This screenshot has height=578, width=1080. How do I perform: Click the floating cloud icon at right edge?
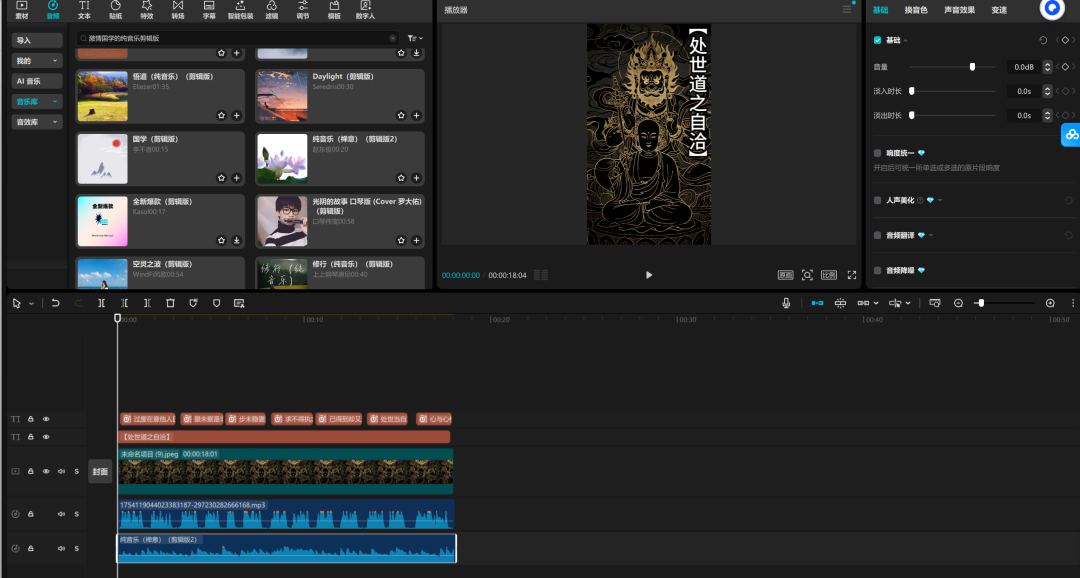click(1071, 134)
